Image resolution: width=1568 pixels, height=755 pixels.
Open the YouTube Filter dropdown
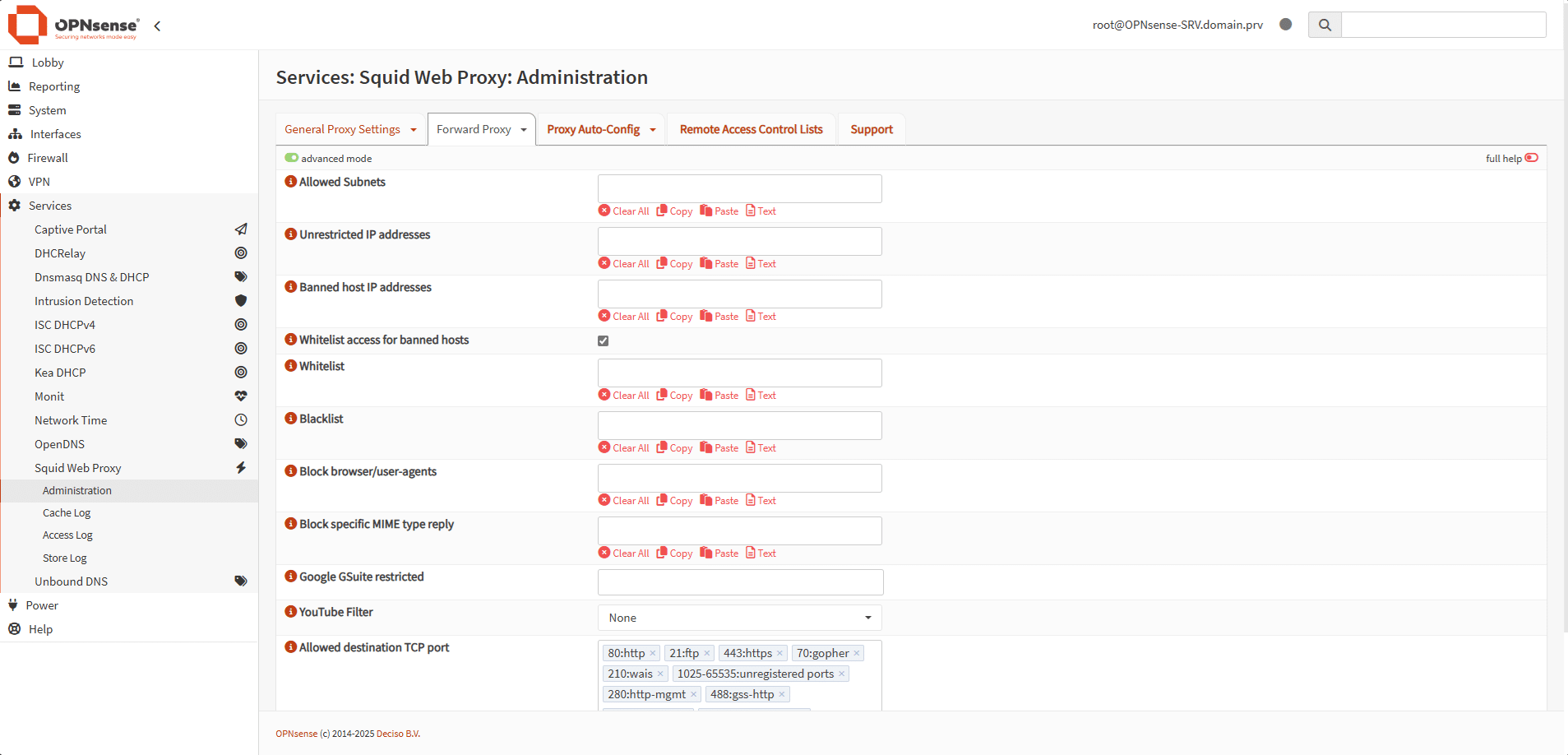[740, 618]
